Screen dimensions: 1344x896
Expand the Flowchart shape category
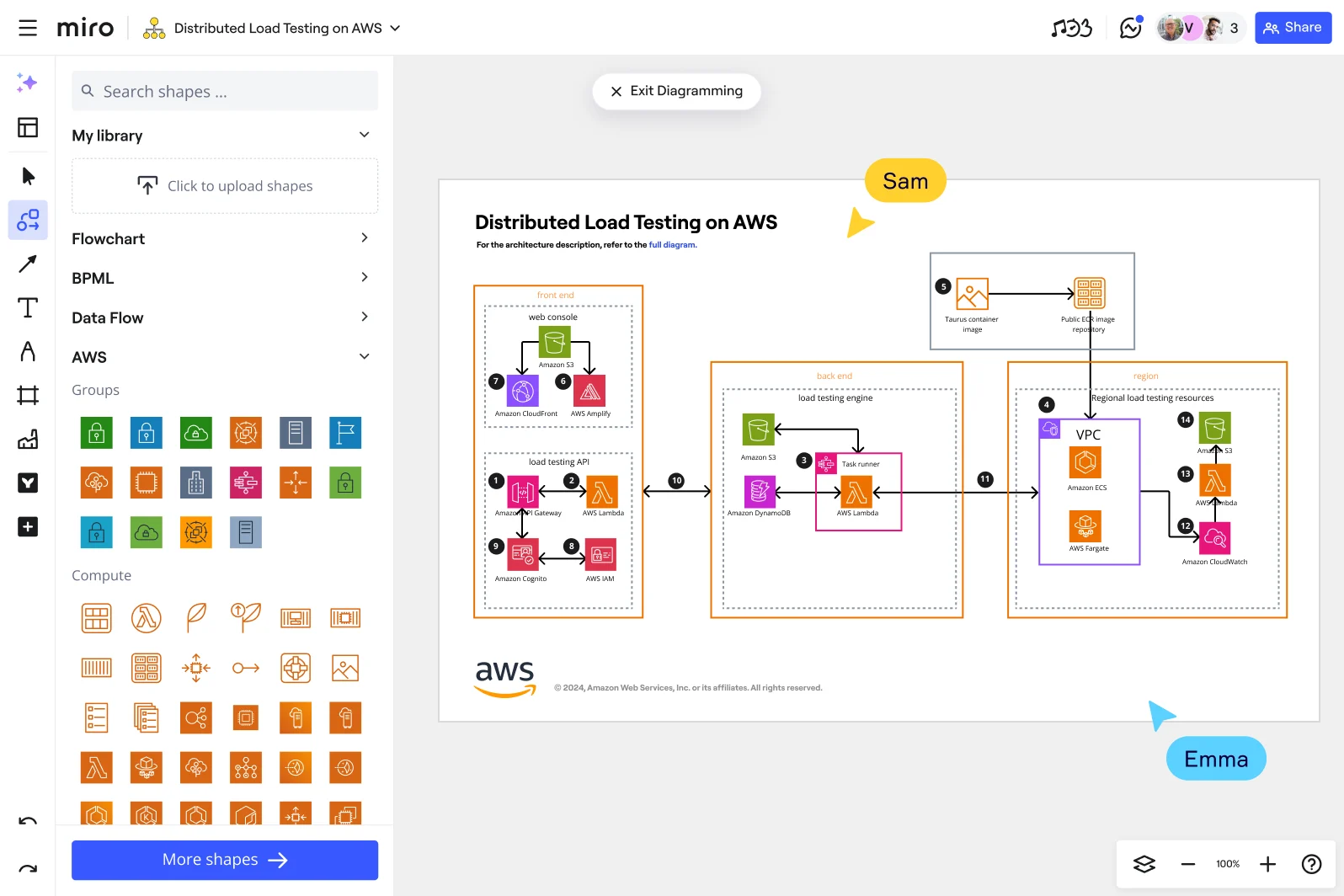(x=365, y=238)
